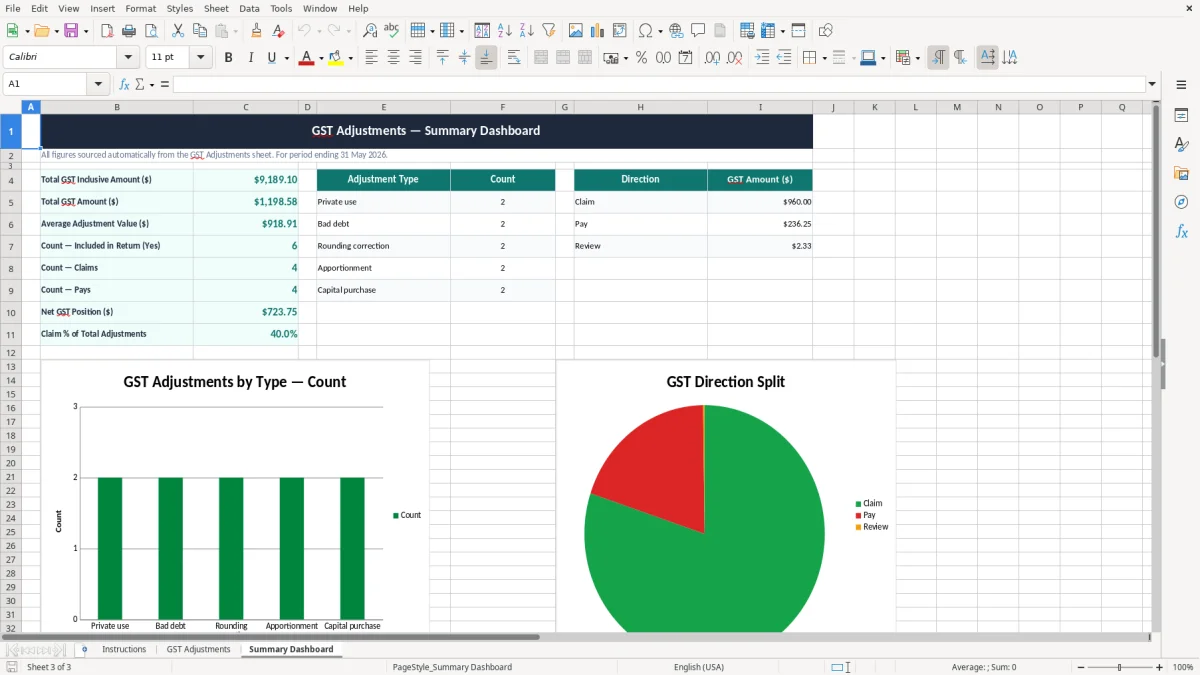Open the Function Wizard
Image resolution: width=1200 pixels, height=675 pixels.
124,84
